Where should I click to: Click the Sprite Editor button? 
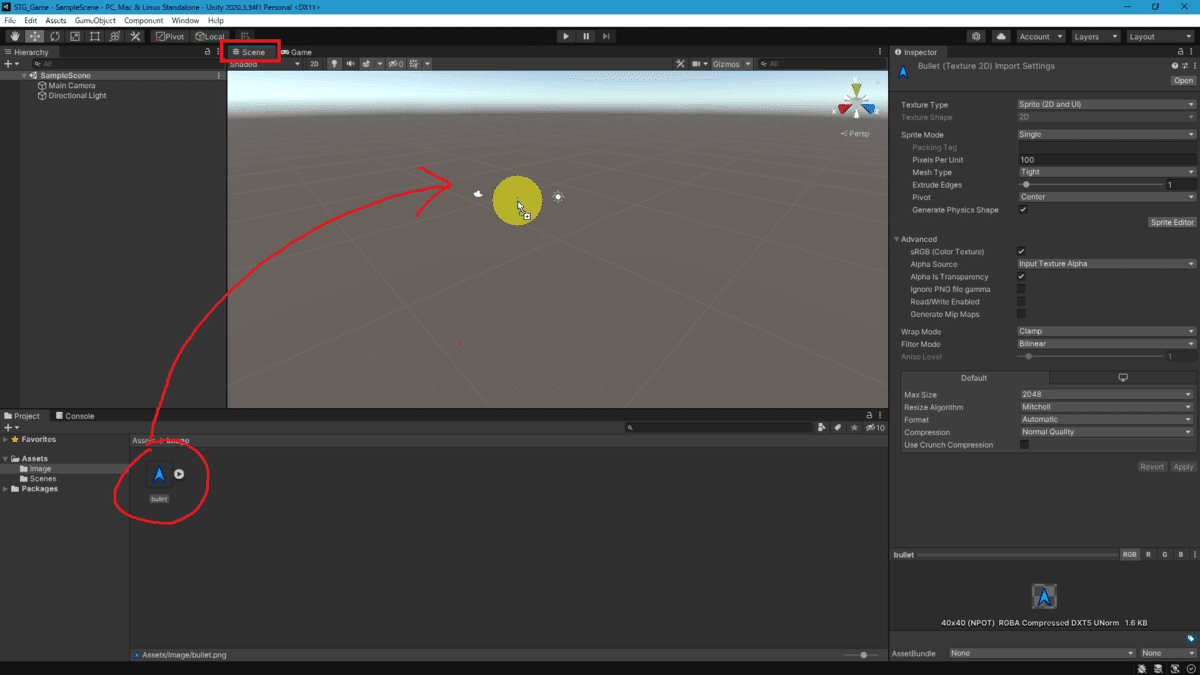point(1172,223)
